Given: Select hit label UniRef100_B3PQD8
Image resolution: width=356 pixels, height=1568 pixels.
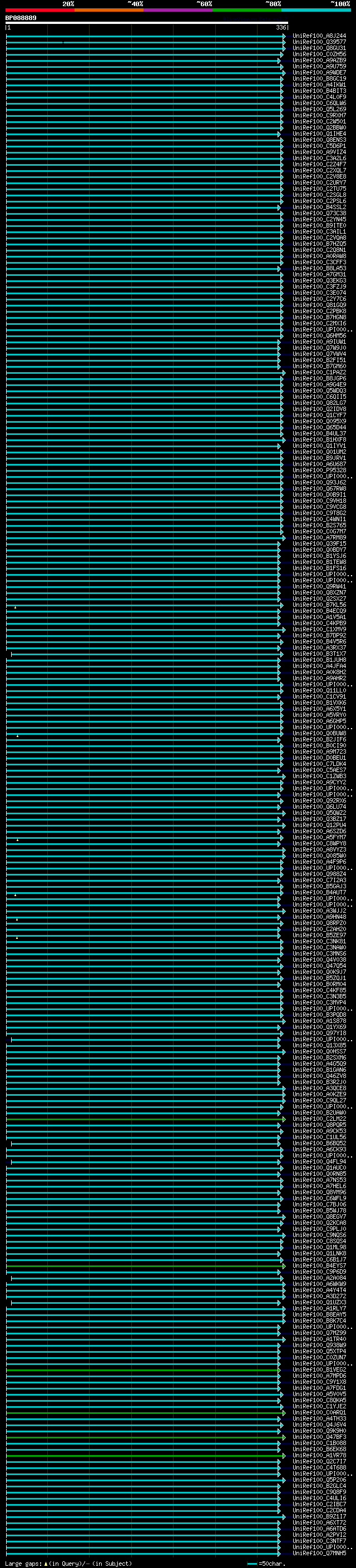Looking at the screenshot, I should point(319,1015).
